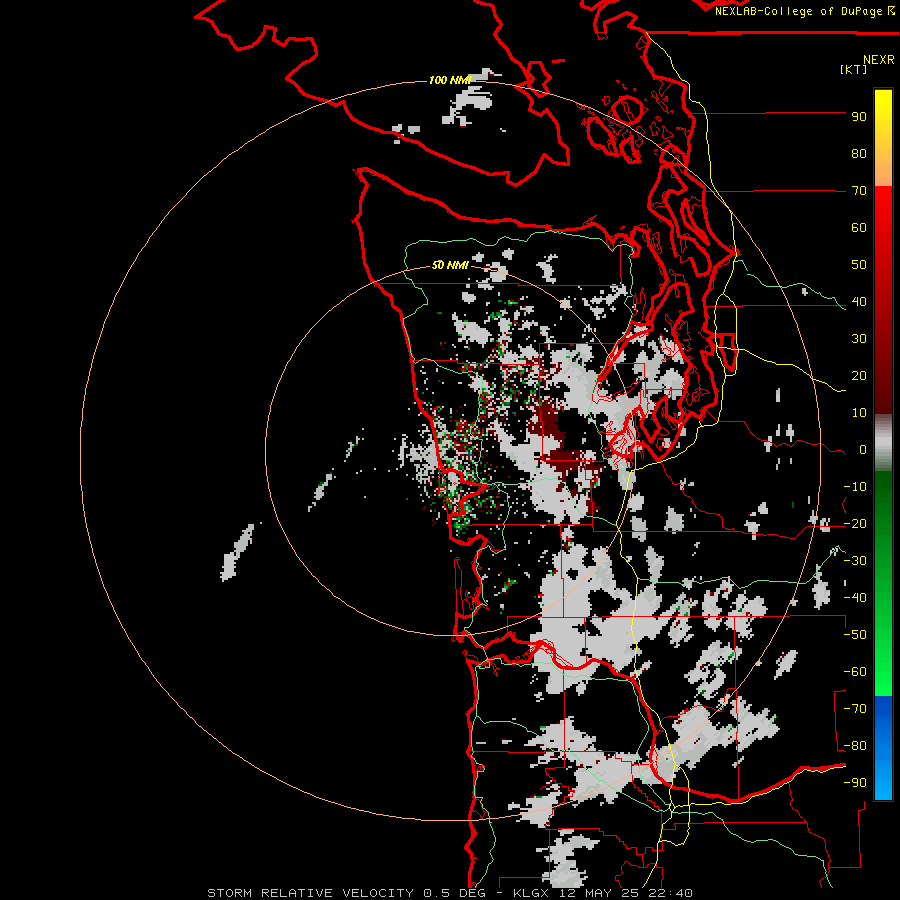Click the 0 knot scale label

[x=863, y=449]
